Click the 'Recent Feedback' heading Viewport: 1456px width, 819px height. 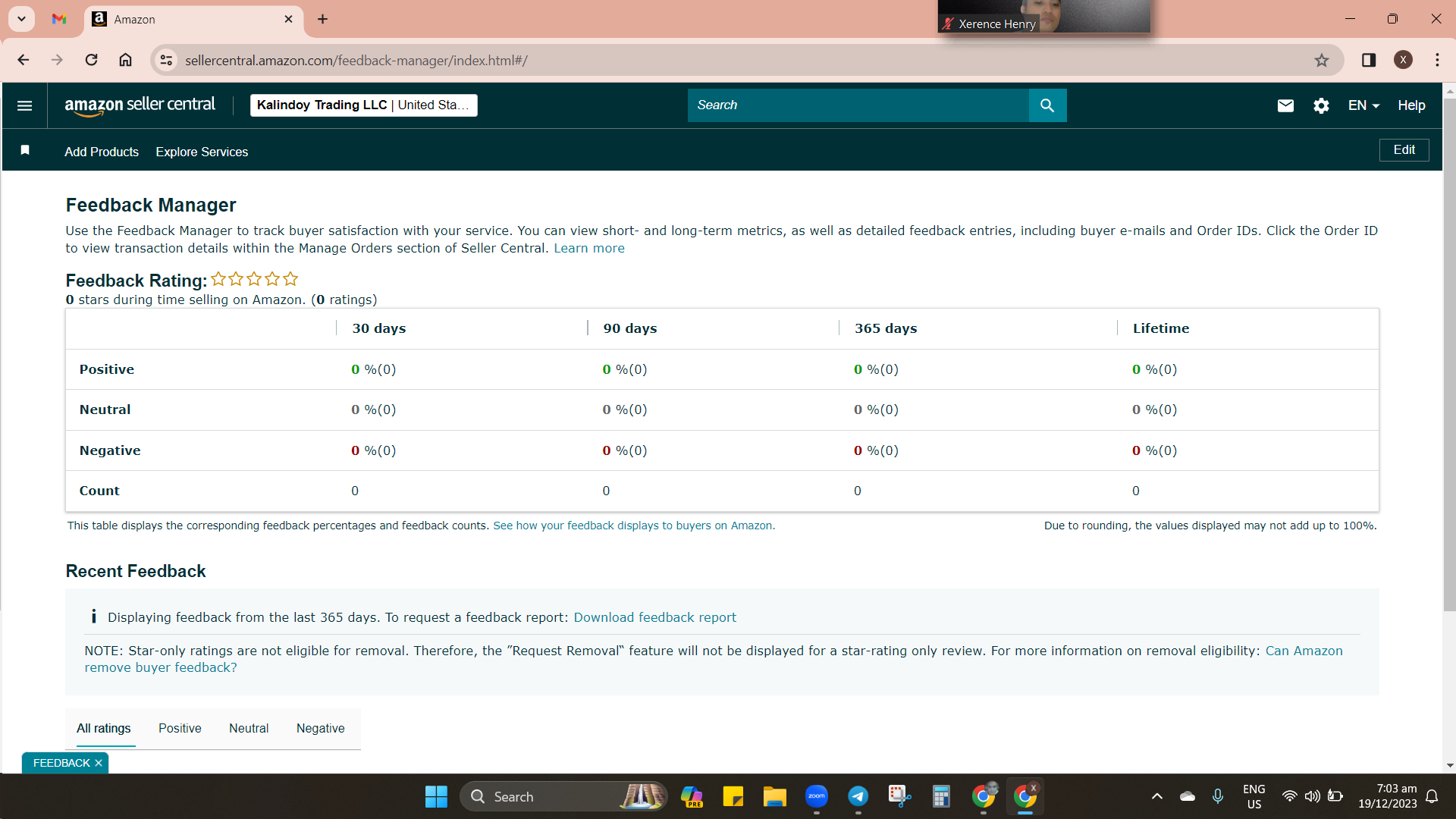click(x=136, y=571)
